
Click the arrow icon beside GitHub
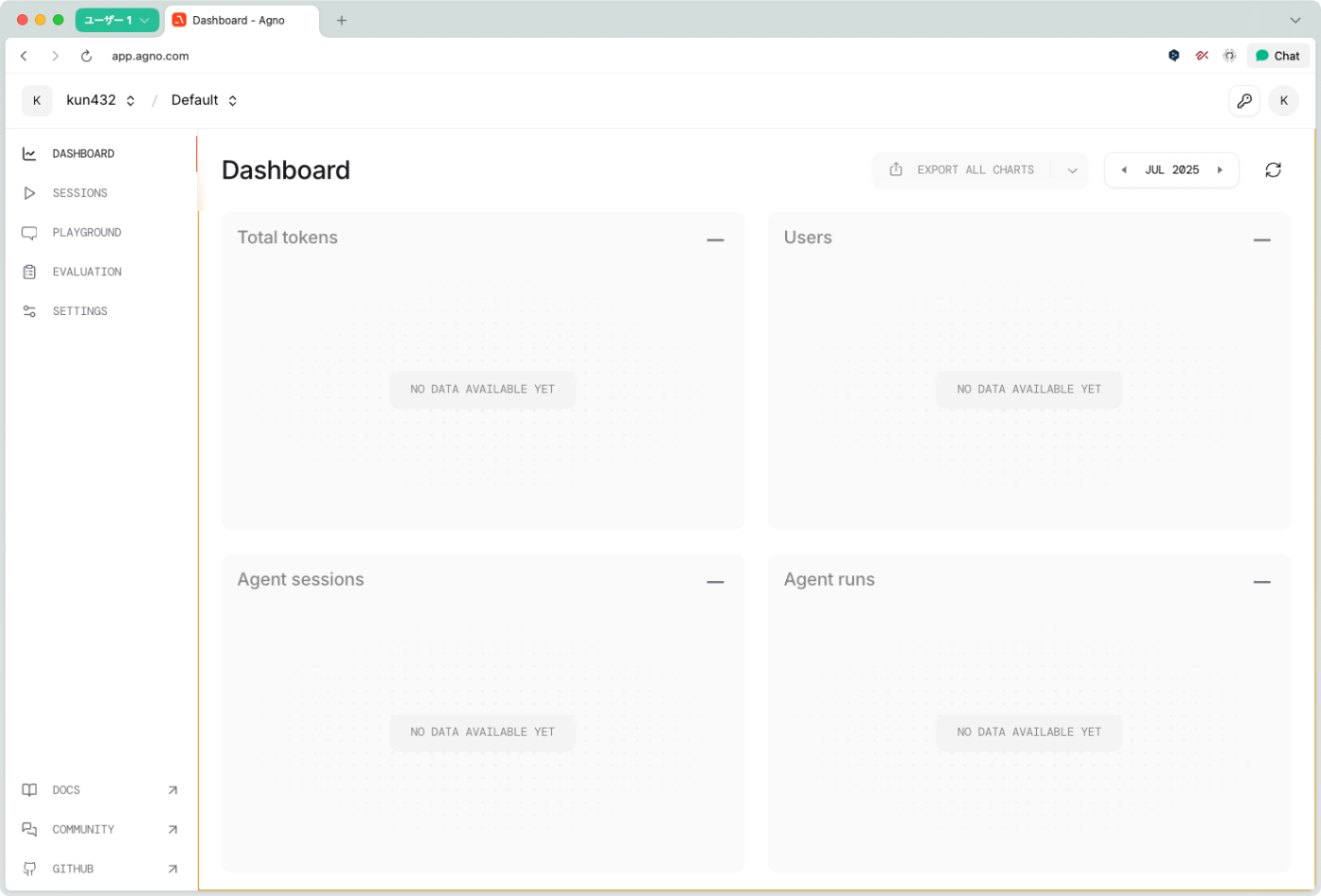[x=173, y=869]
